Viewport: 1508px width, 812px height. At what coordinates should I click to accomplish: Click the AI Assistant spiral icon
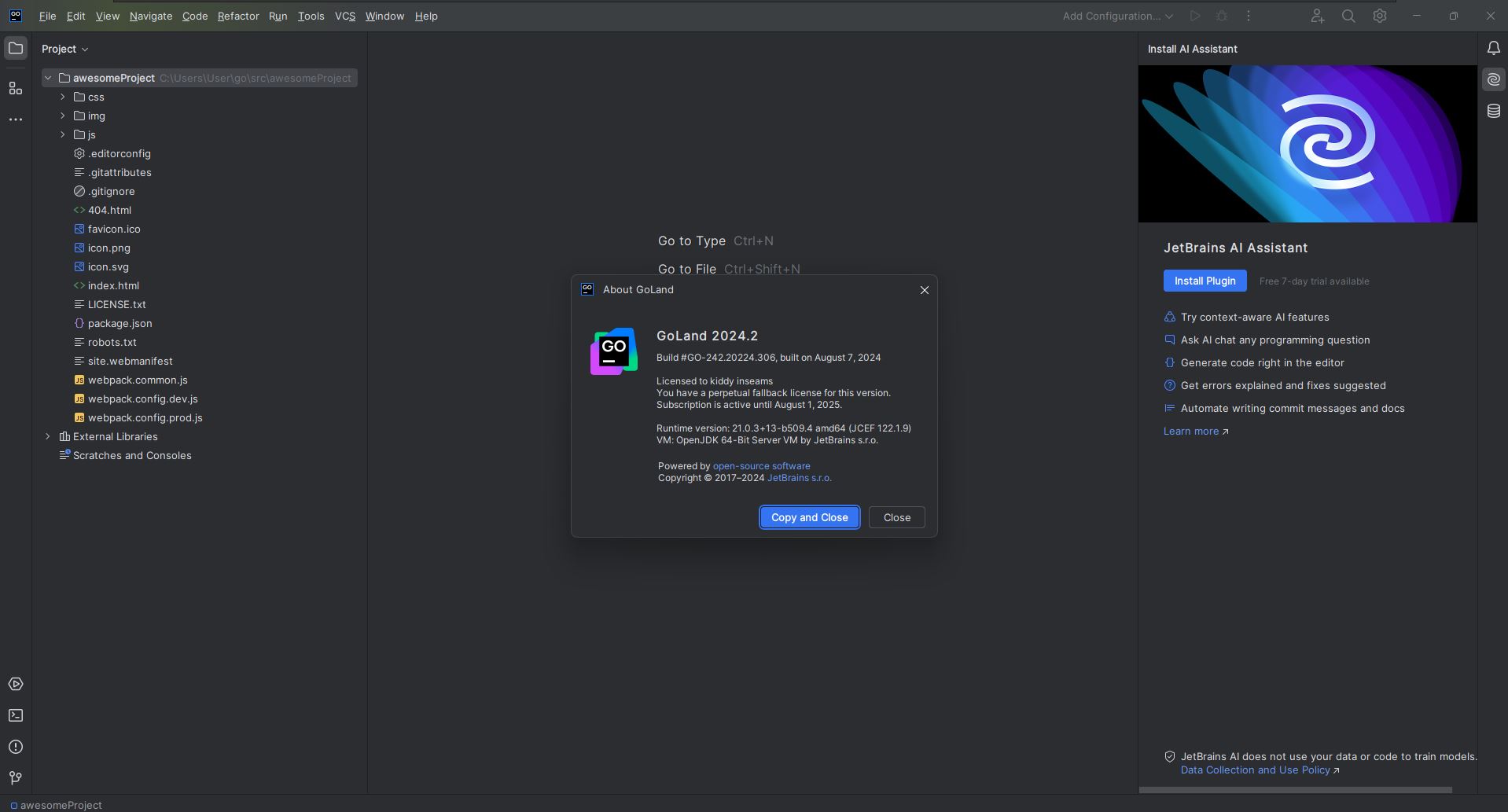1493,79
